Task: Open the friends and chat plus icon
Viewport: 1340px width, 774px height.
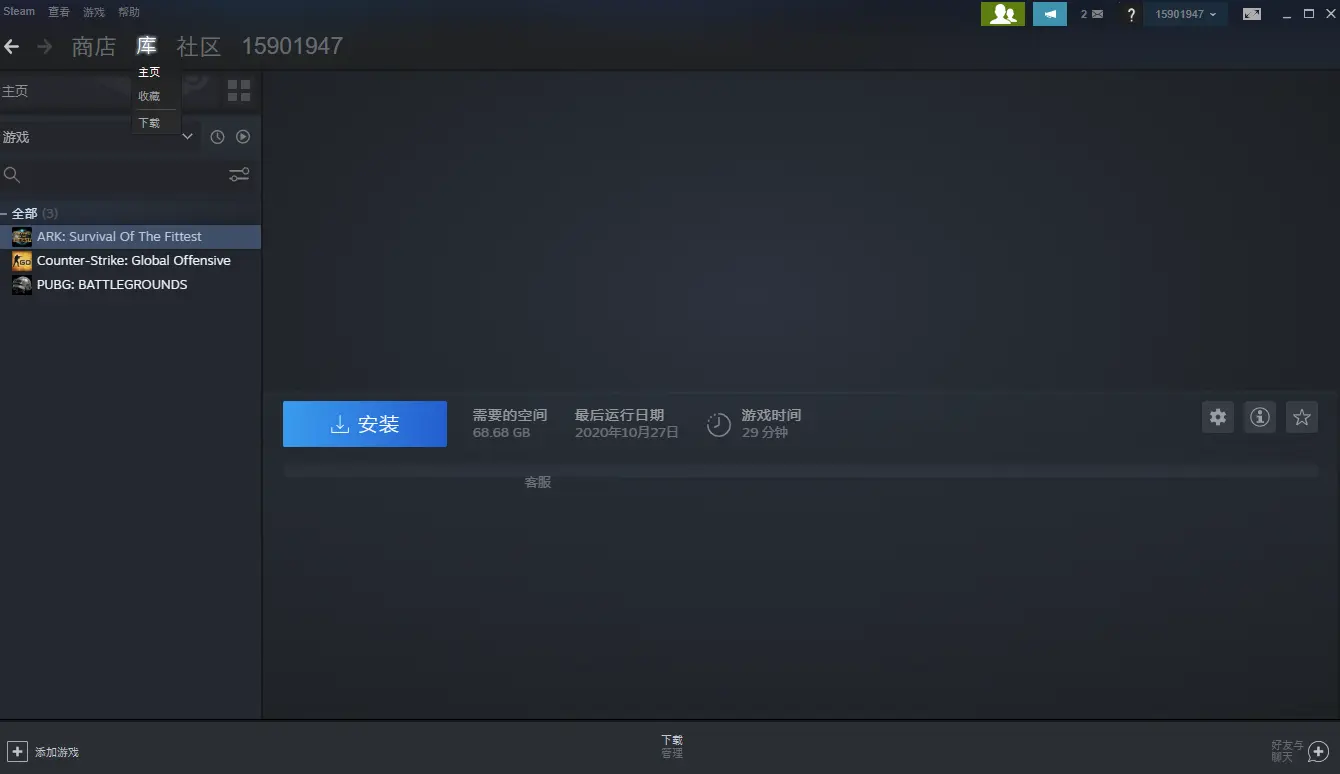Action: [x=1319, y=751]
